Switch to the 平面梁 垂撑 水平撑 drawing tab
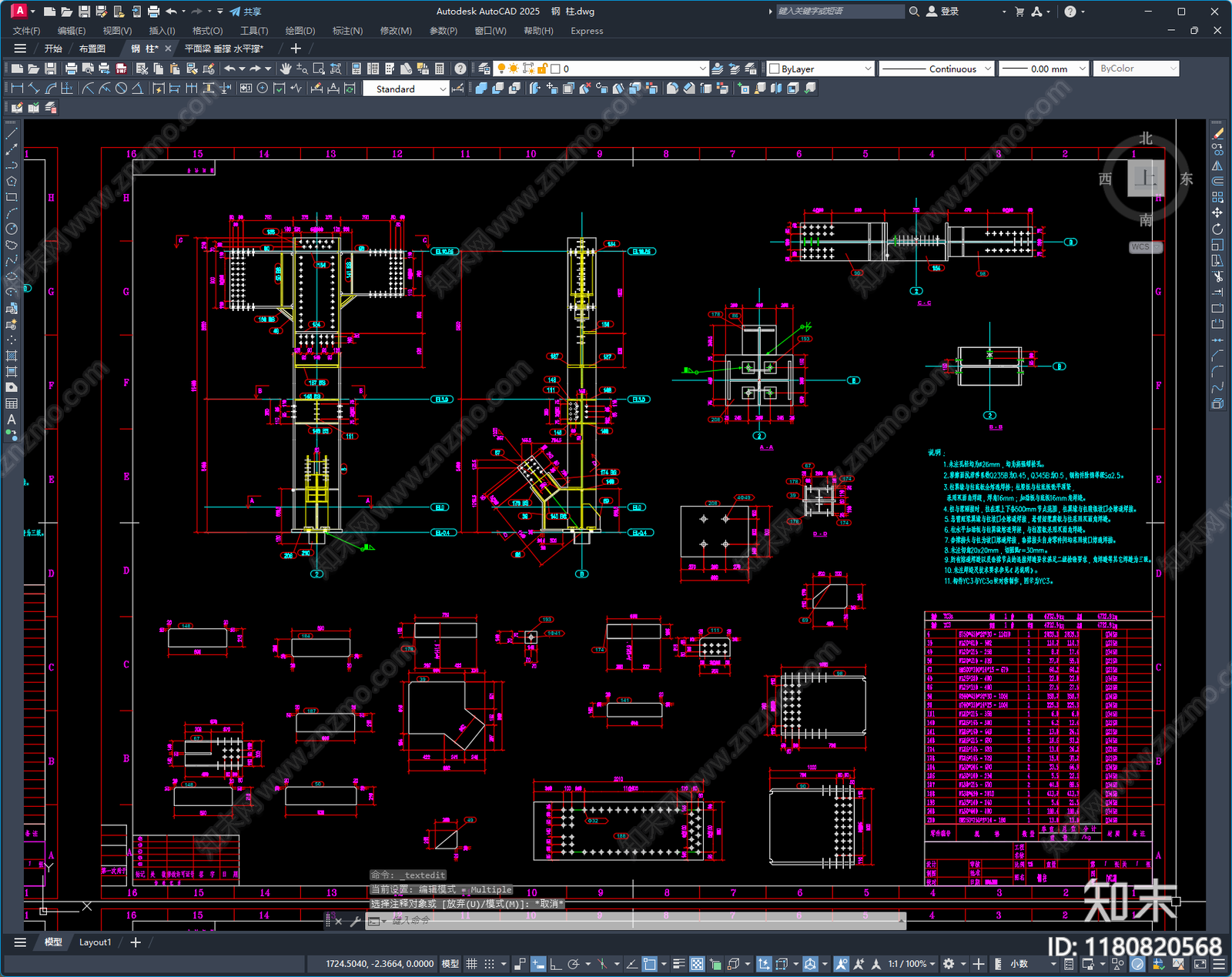The height and width of the screenshot is (977, 1232). (x=223, y=49)
